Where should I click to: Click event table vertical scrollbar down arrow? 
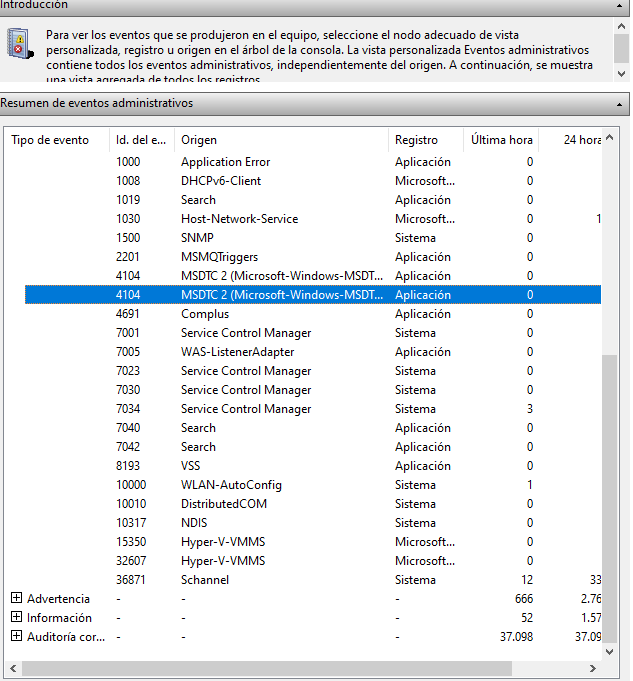pos(610,651)
